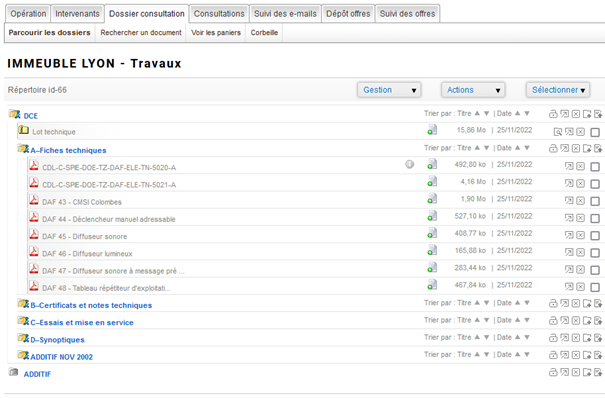
Task: Click the add-document icon on A–Fiches techniques row
Action: (x=598, y=148)
